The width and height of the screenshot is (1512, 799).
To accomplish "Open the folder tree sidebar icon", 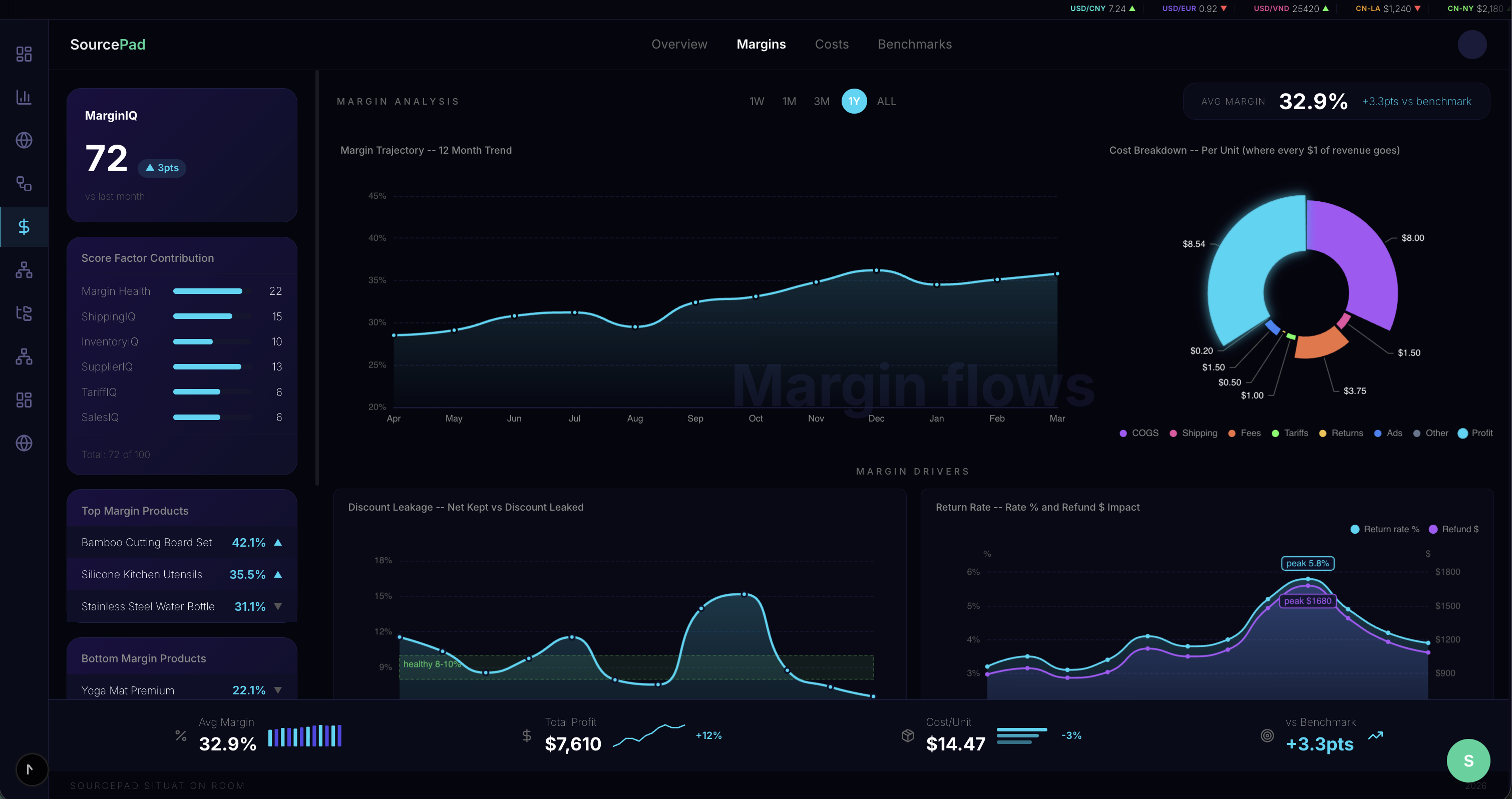I will 24,313.
